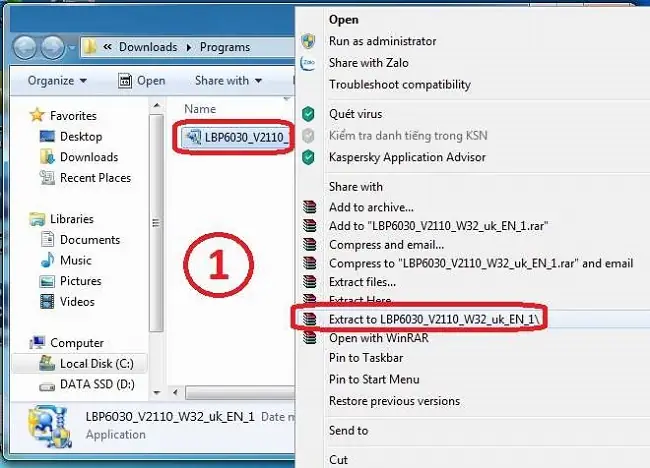Choose Compress and email...
650x468 pixels.
(386, 245)
